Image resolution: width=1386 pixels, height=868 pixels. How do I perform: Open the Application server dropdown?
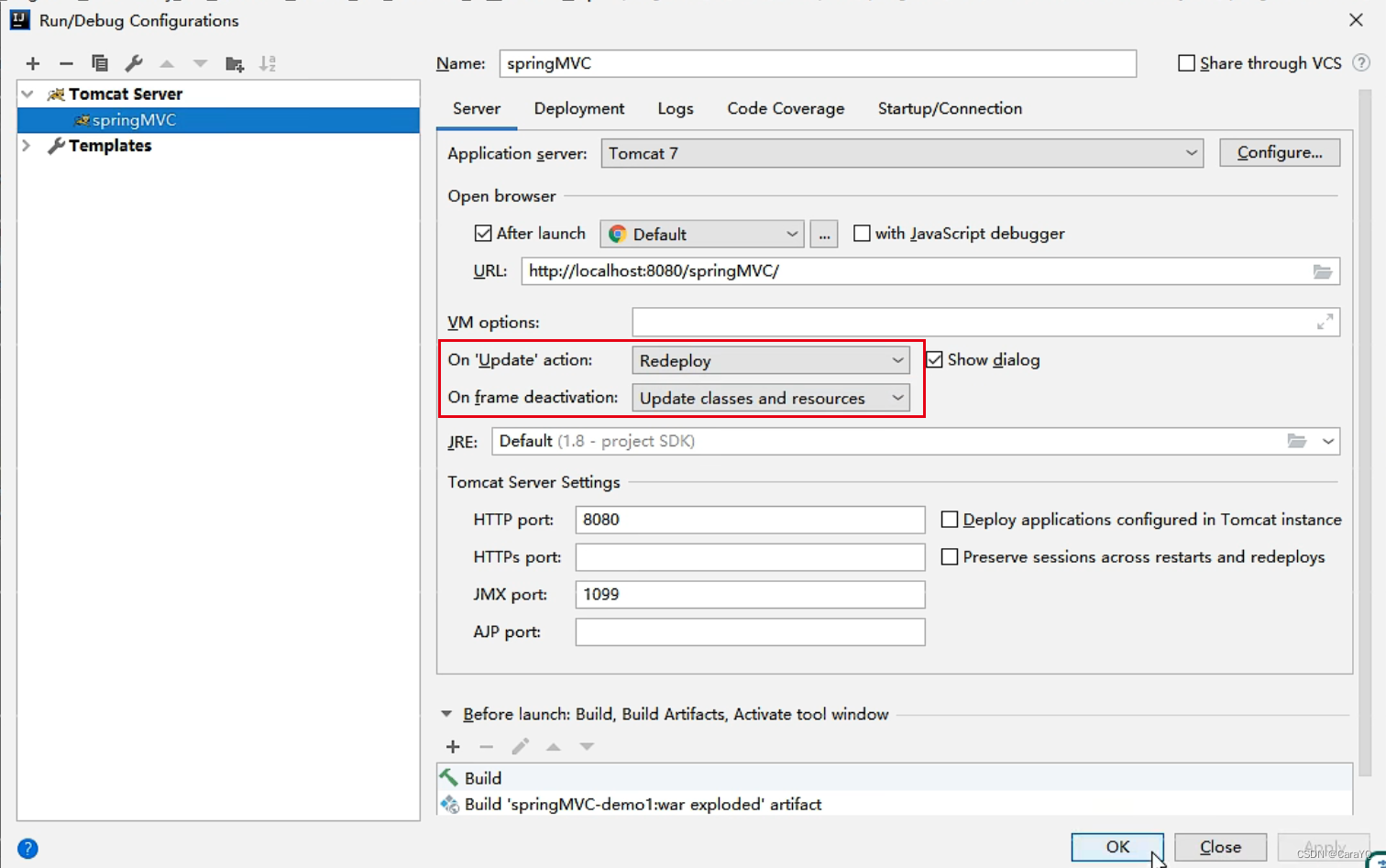[x=902, y=153]
